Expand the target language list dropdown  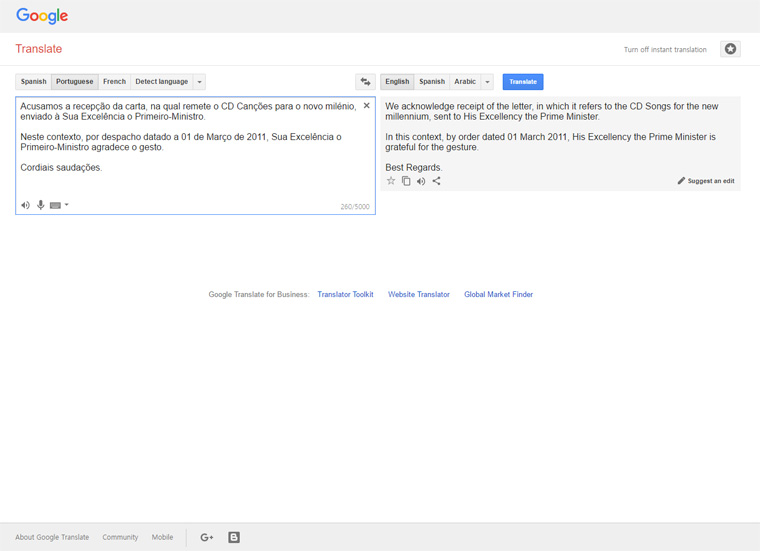[x=487, y=82]
